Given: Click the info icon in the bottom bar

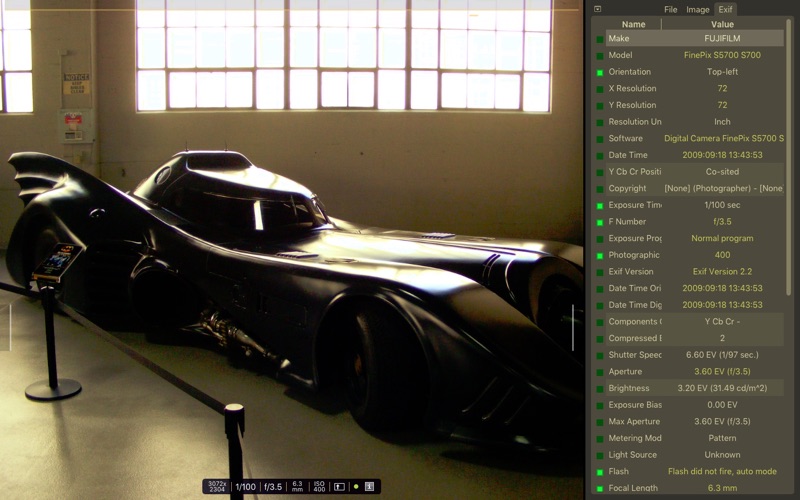Looking at the screenshot, I should [x=370, y=487].
